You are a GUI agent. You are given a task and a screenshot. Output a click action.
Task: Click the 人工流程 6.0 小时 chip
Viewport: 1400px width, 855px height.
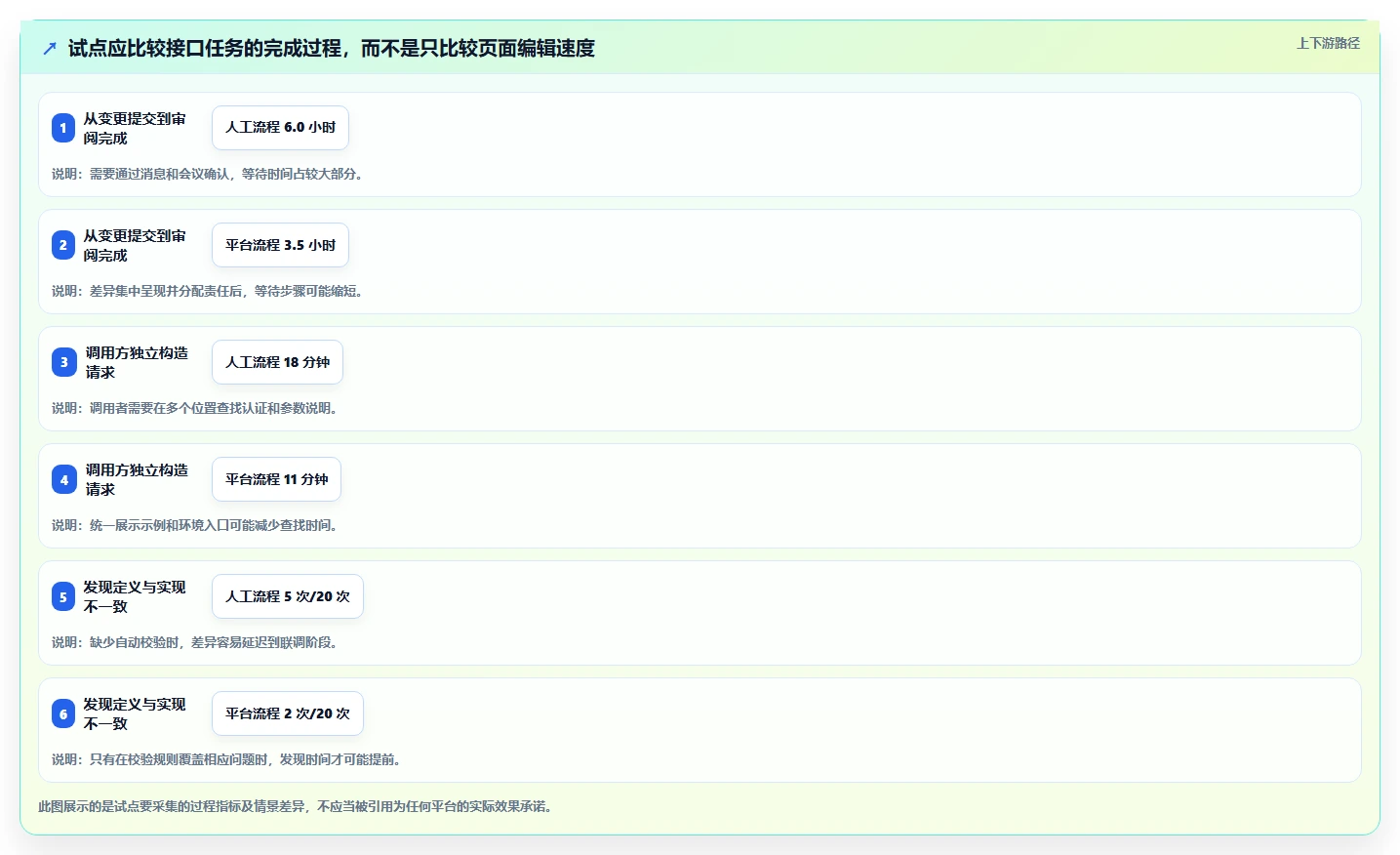click(x=280, y=128)
